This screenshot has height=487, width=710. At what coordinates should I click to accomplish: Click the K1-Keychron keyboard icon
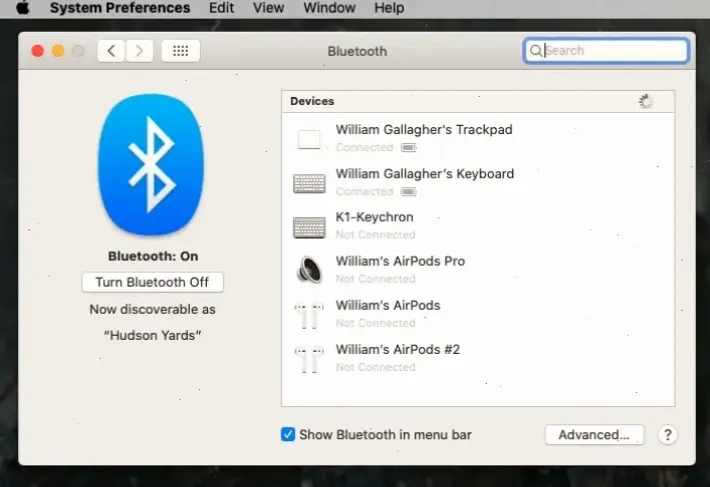click(309, 227)
